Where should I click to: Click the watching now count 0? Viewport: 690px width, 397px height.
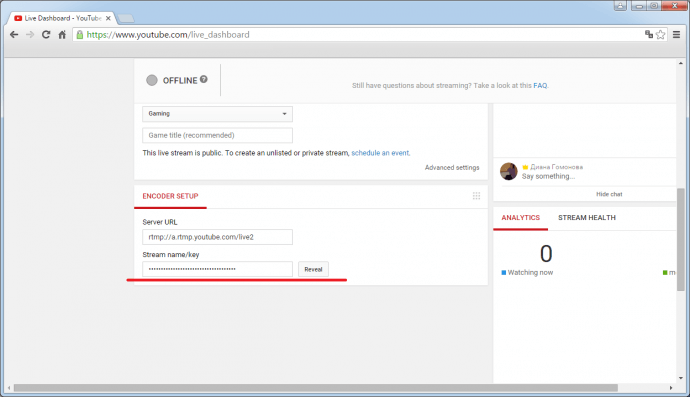coord(546,254)
